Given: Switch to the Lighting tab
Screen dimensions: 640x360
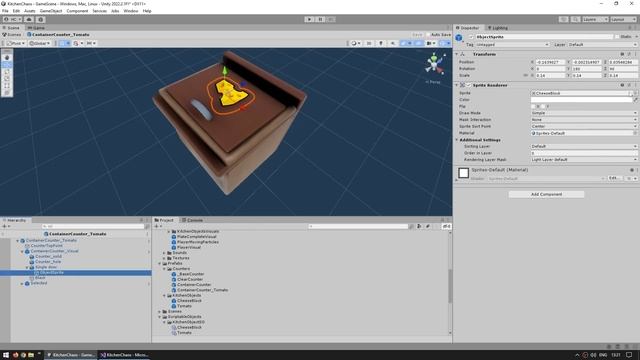Looking at the screenshot, I should tap(498, 28).
